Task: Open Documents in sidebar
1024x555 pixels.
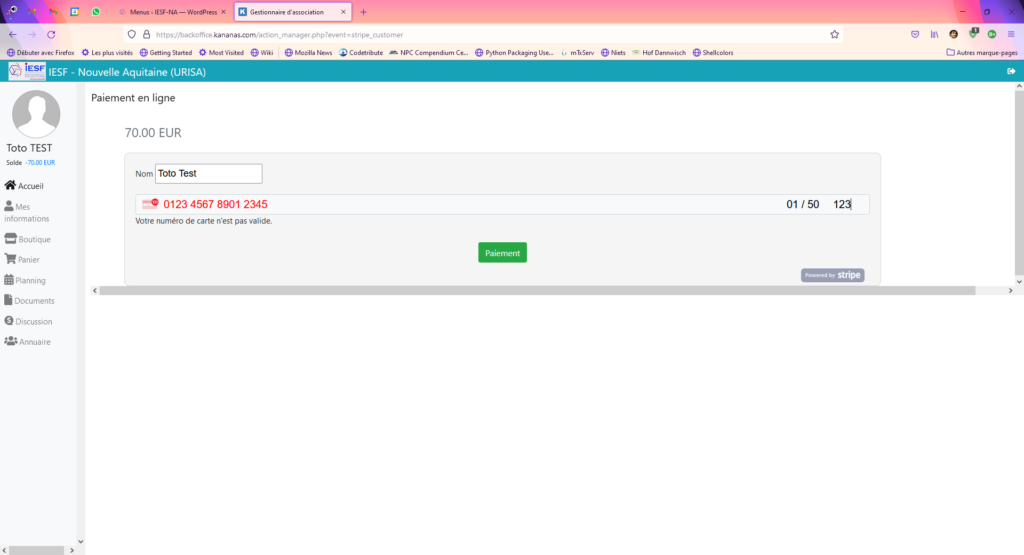Action: pos(29,300)
